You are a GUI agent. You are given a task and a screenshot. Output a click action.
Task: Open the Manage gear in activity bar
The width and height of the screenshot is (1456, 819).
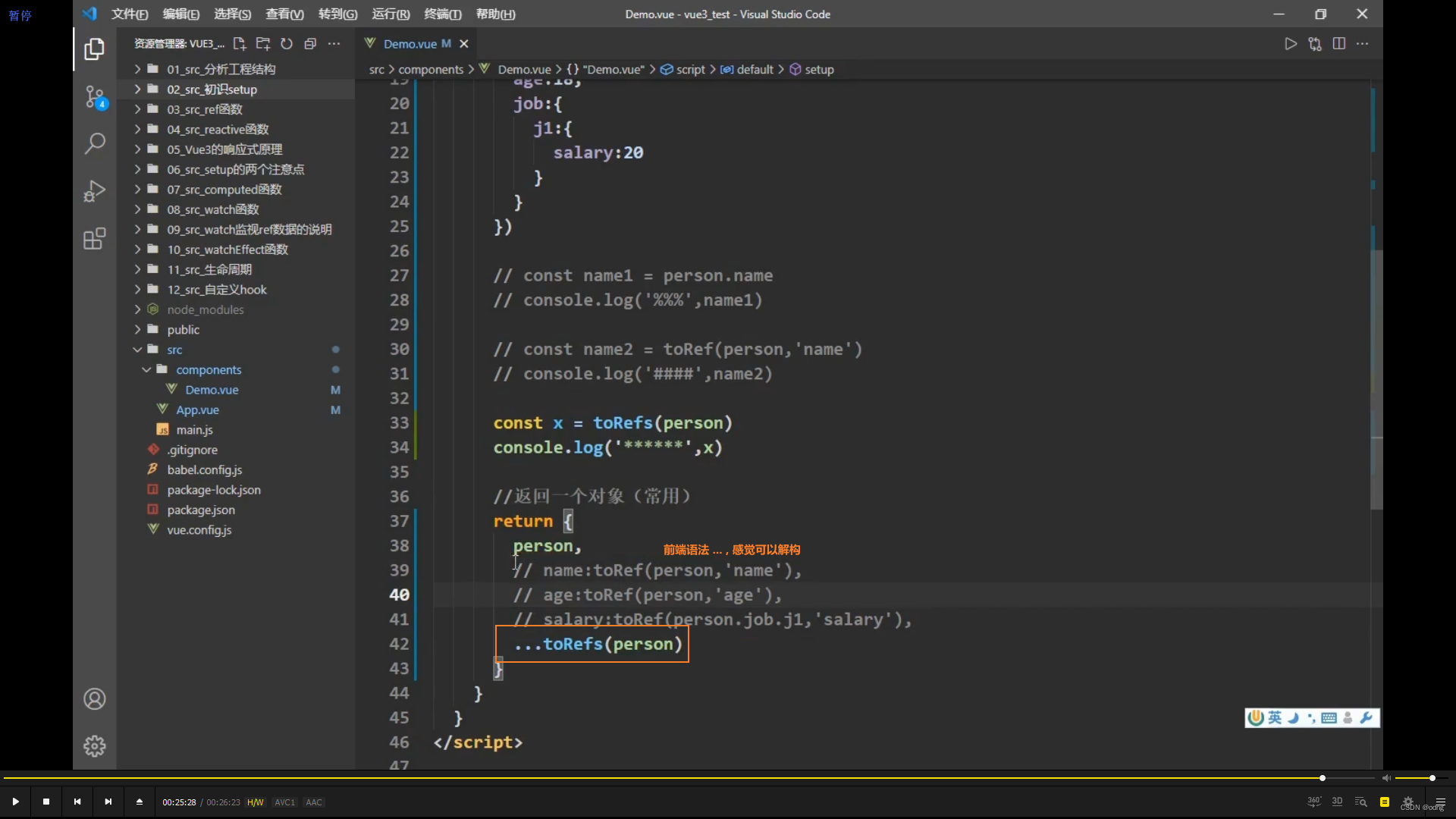pyautogui.click(x=95, y=746)
